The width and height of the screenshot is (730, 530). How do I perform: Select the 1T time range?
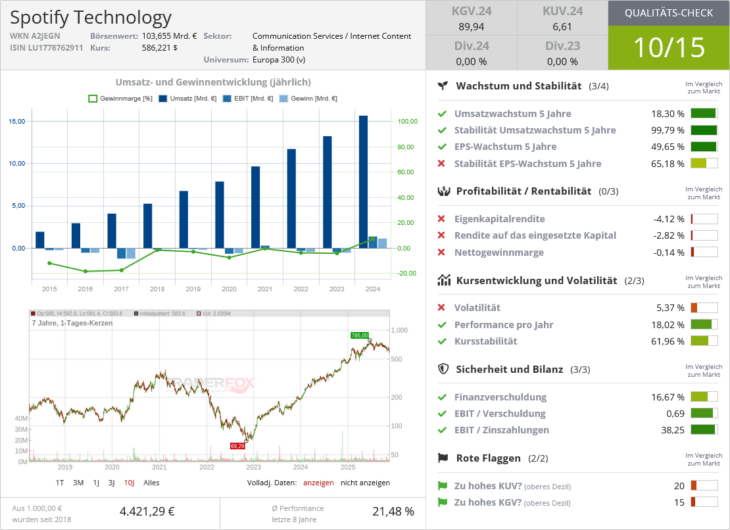coord(60,482)
